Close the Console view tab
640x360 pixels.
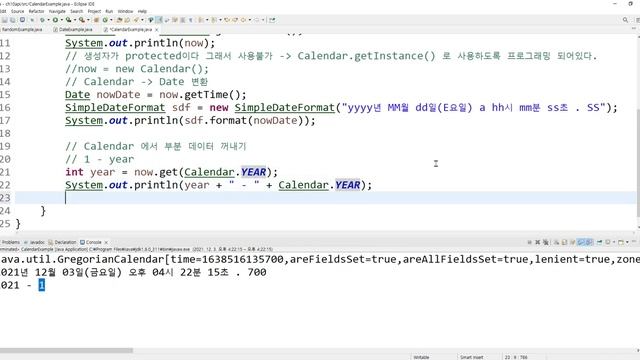pyautogui.click(x=106, y=242)
